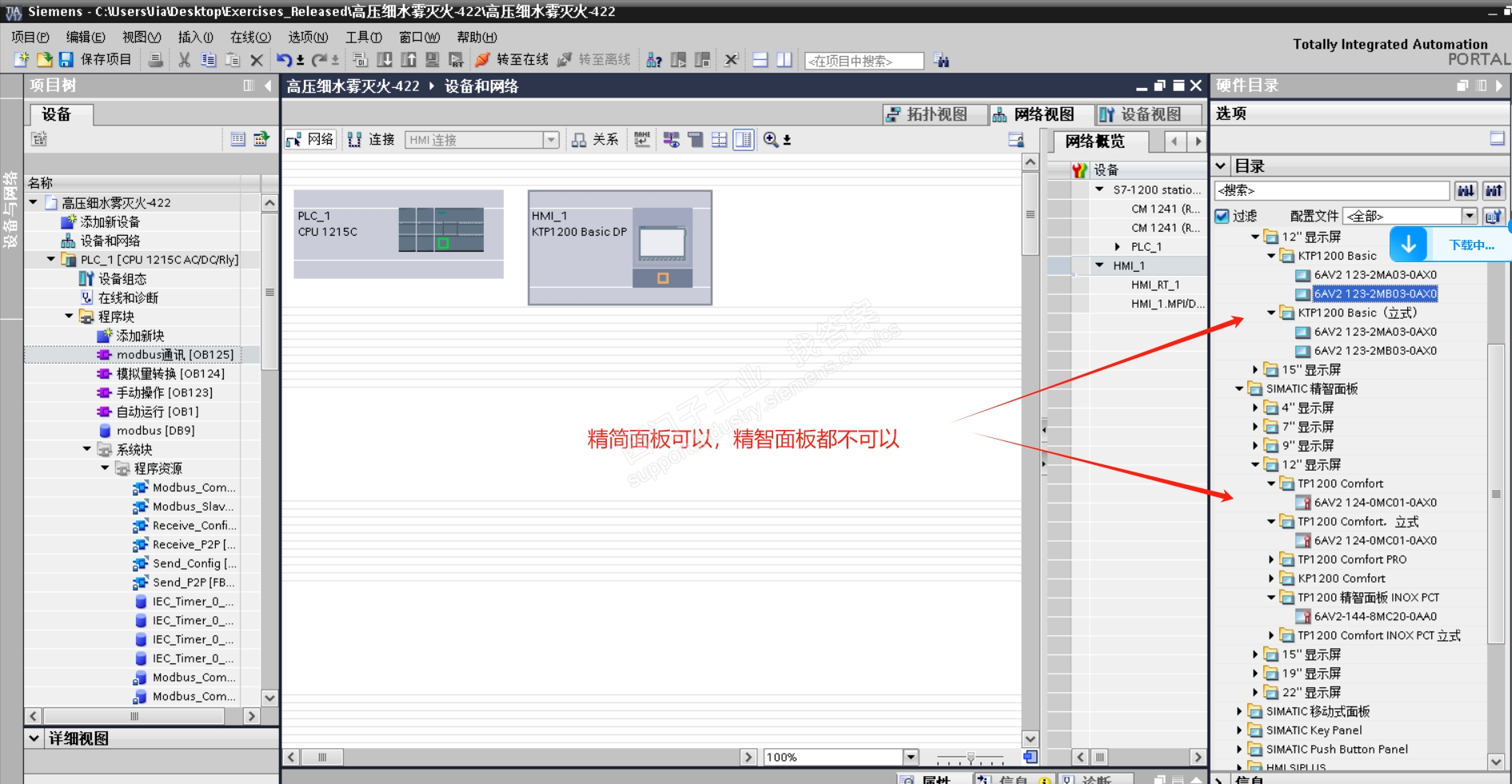Click the search up icon in catalog
The width and height of the screenshot is (1512, 784).
coord(1494,190)
